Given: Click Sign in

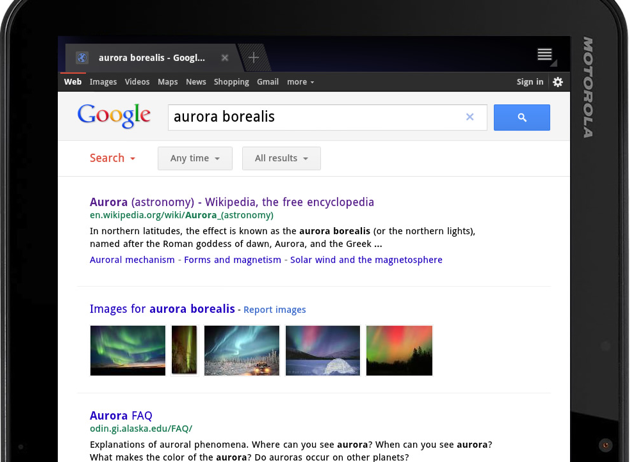Looking at the screenshot, I should tap(530, 82).
